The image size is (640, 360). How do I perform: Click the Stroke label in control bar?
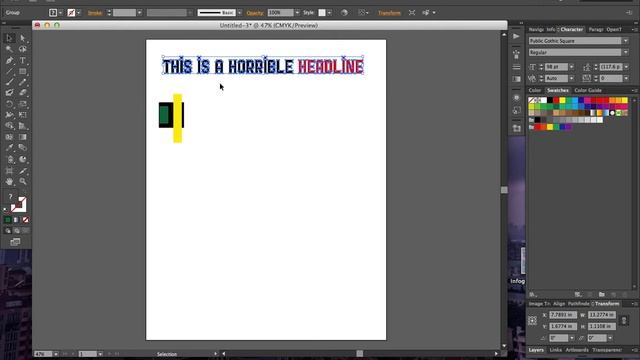tap(95, 13)
